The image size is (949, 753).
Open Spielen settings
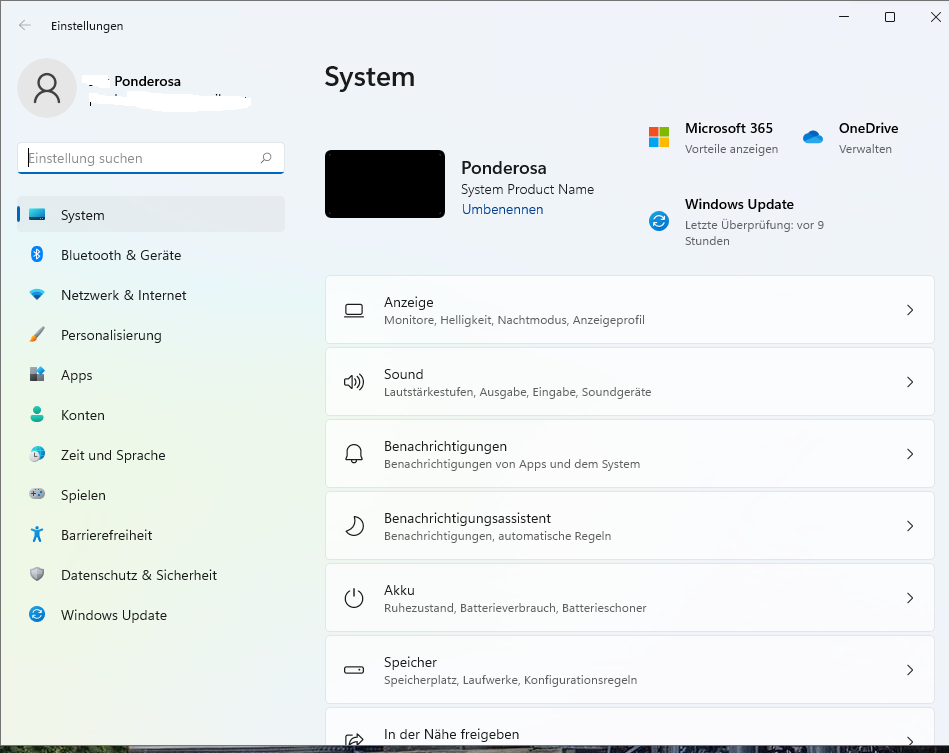coord(151,495)
